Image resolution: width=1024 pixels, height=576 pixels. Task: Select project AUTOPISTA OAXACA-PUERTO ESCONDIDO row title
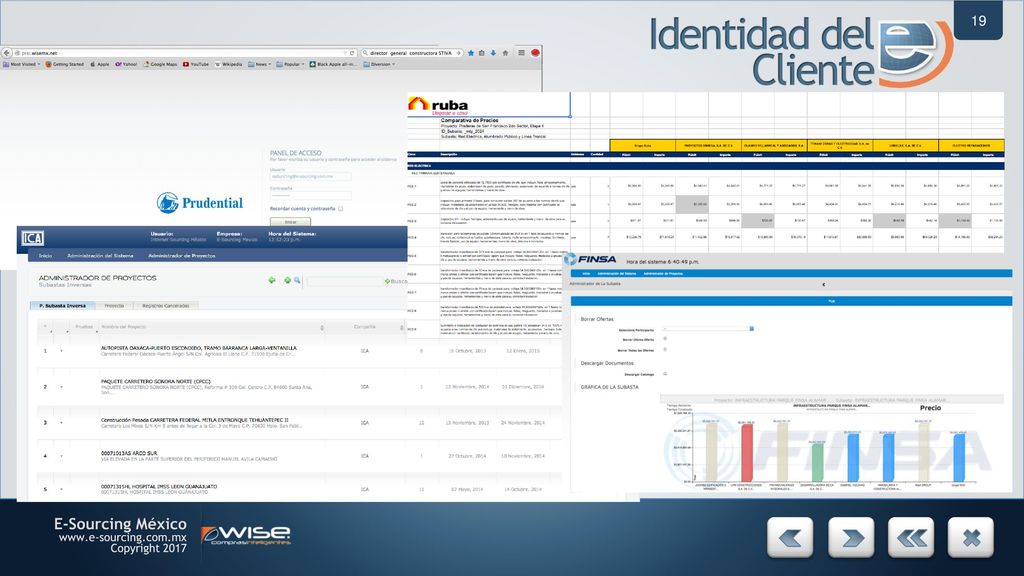pyautogui.click(x=199, y=348)
